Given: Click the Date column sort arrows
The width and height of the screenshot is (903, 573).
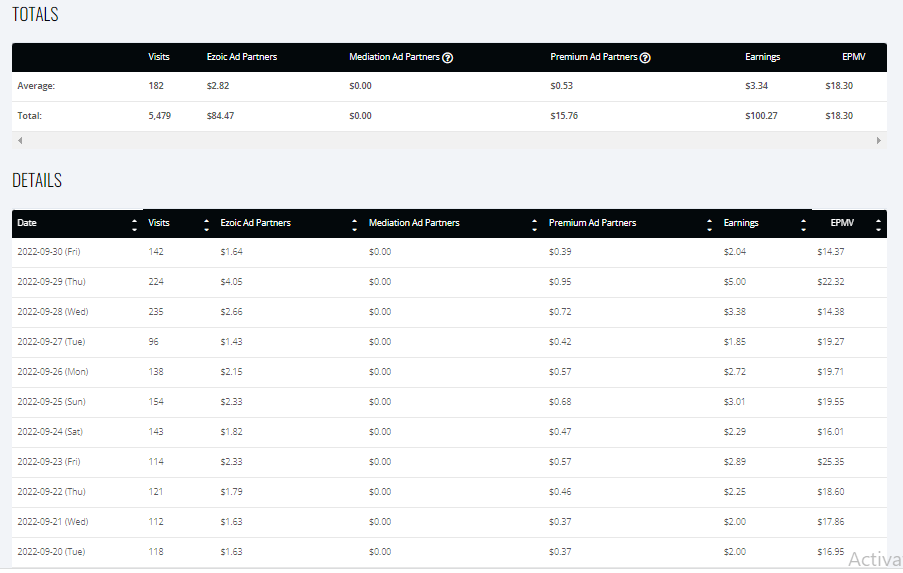Looking at the screenshot, I should tap(134, 225).
